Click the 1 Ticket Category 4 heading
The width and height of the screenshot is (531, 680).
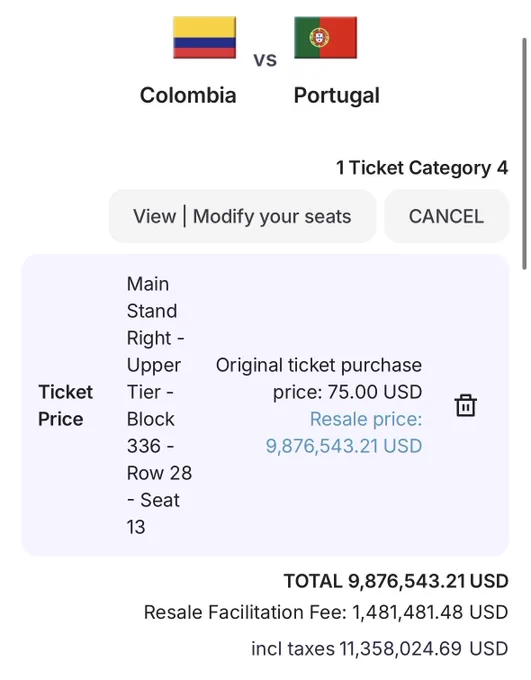point(422,168)
